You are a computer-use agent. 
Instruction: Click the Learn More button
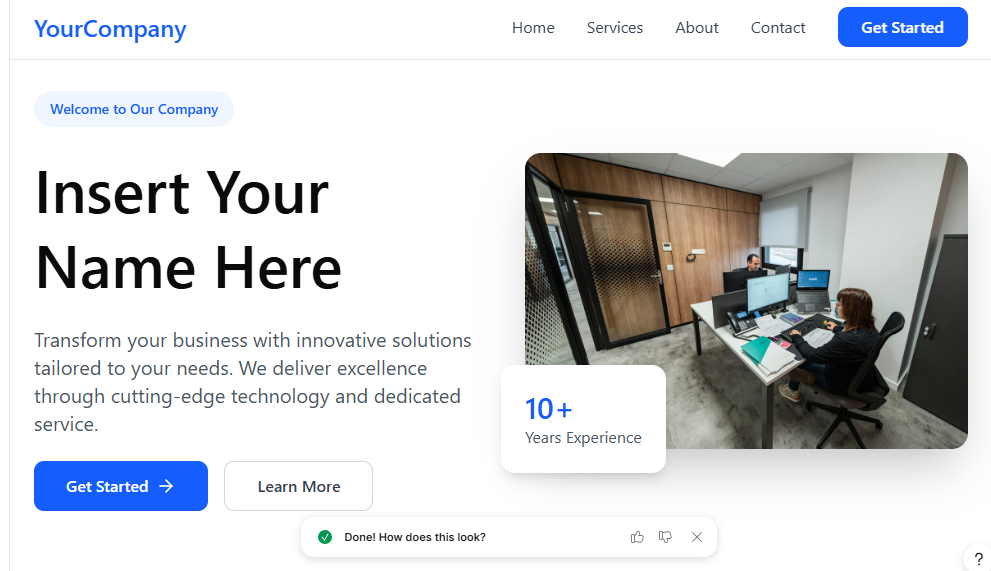[x=298, y=486]
